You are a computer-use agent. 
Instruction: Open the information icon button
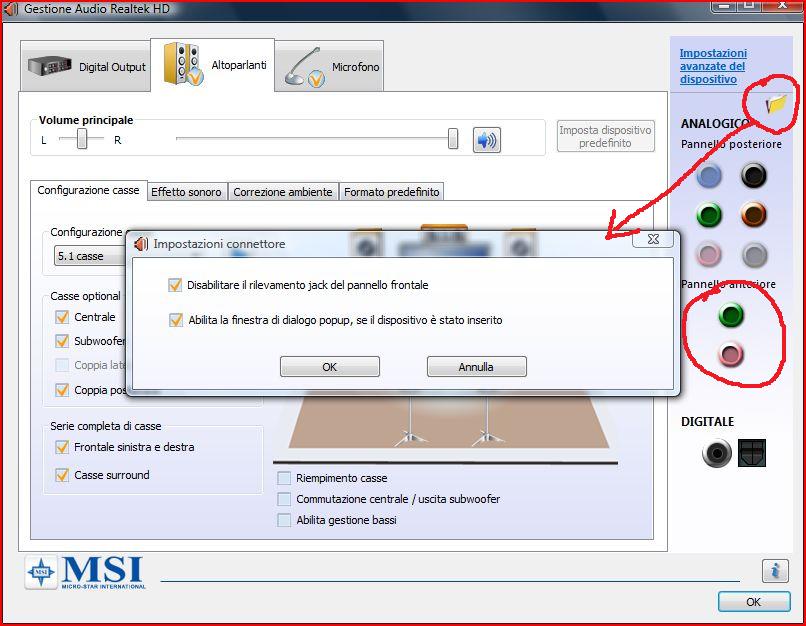pyautogui.click(x=775, y=570)
